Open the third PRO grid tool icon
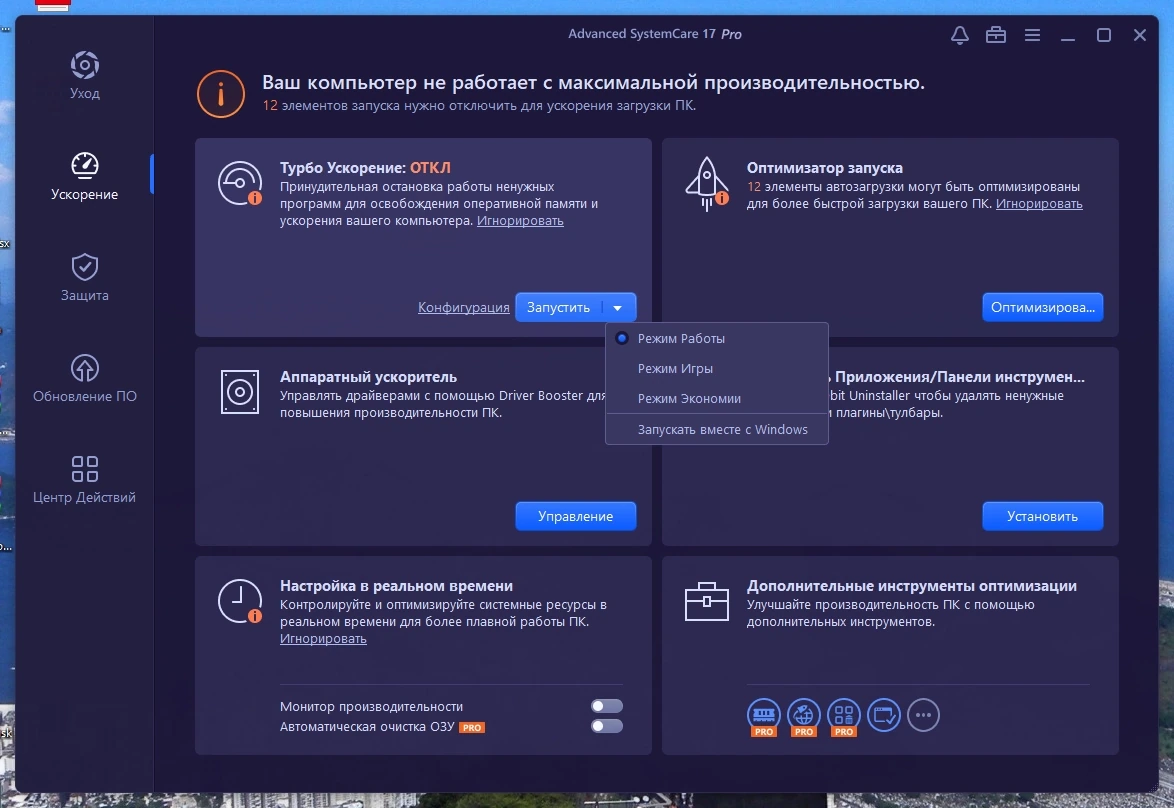This screenshot has height=808, width=1174. point(844,717)
